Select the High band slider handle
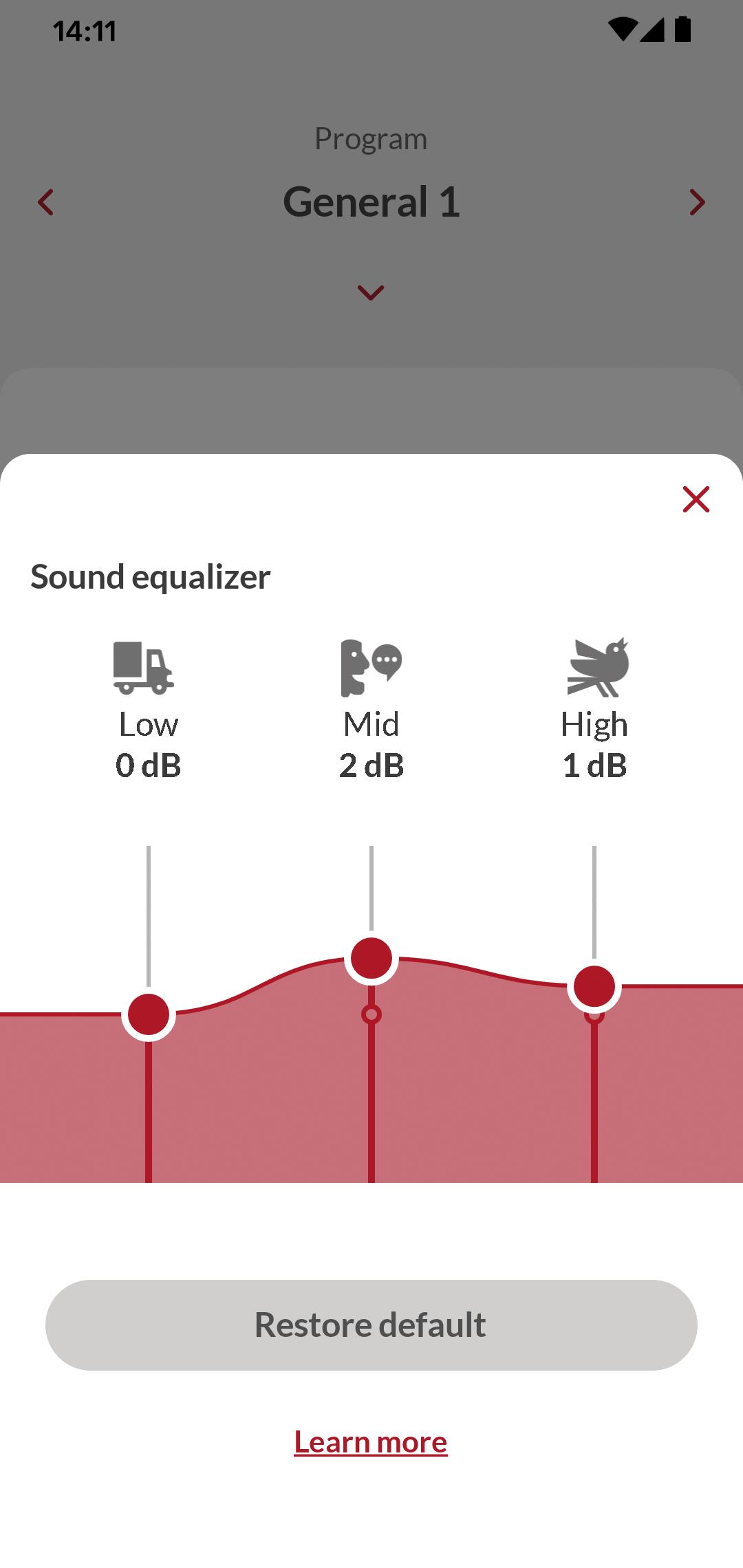743x1568 pixels. [x=594, y=986]
